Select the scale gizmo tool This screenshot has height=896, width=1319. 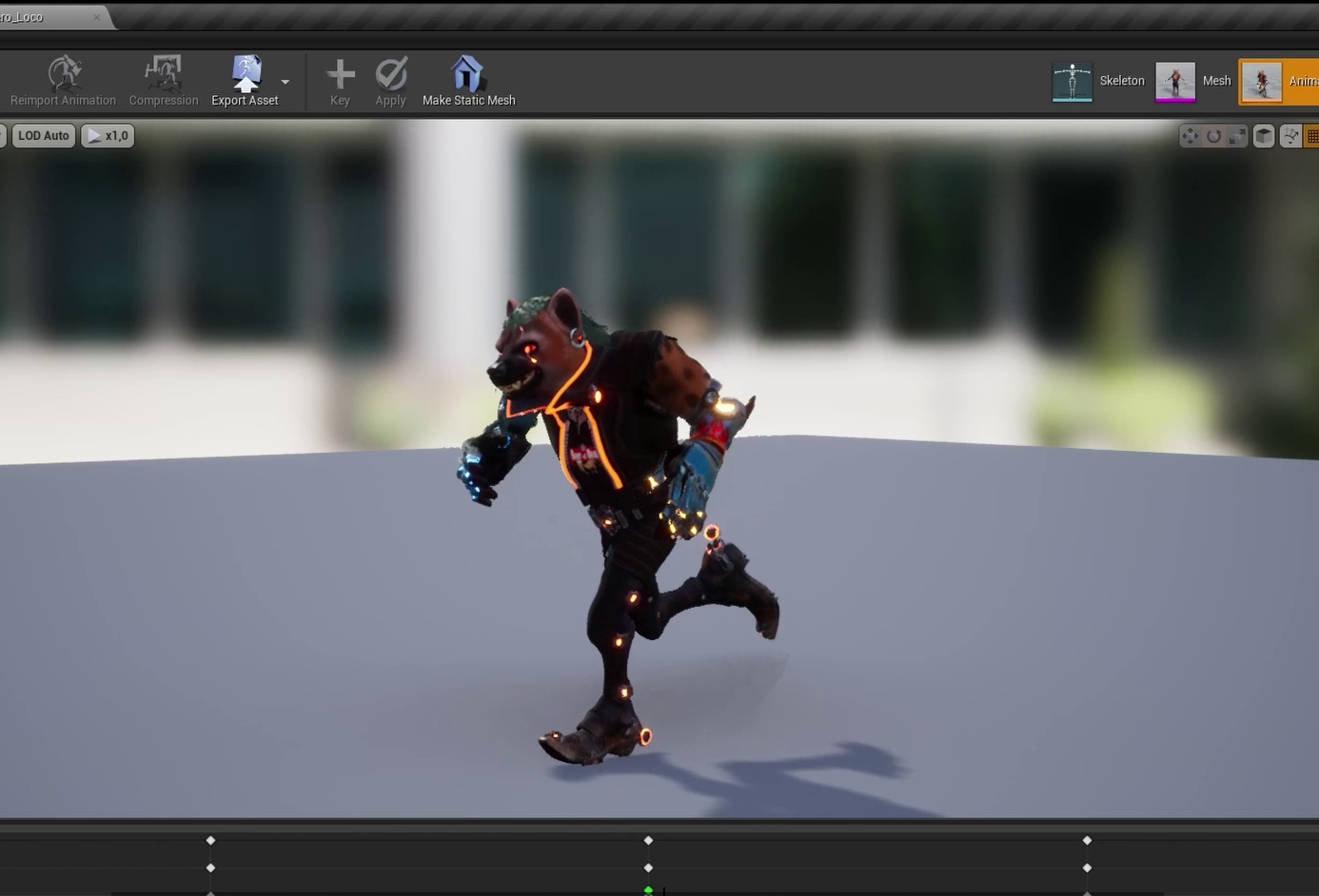(x=1236, y=136)
